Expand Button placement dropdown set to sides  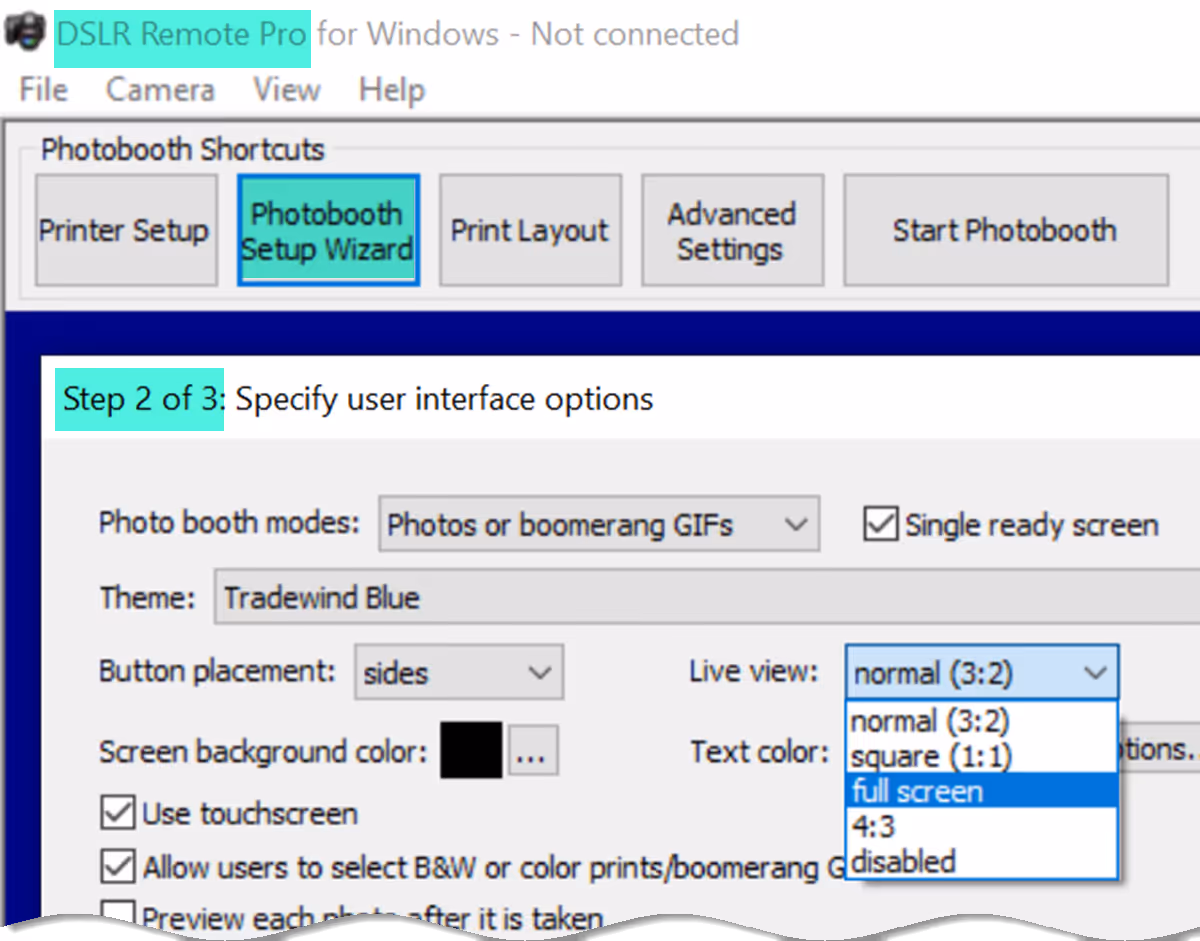click(459, 672)
